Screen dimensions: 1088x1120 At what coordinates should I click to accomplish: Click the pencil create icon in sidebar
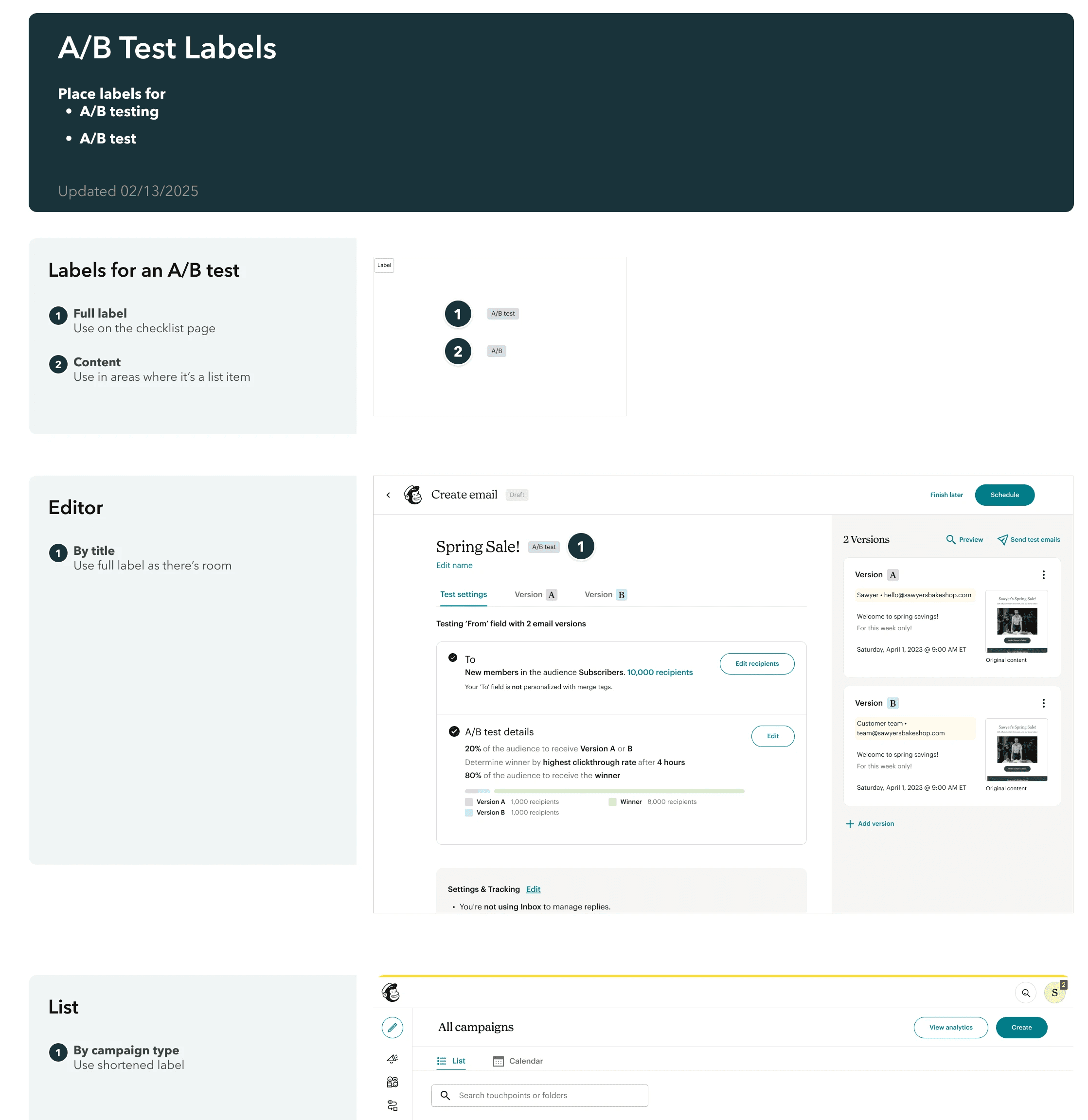(x=392, y=1028)
